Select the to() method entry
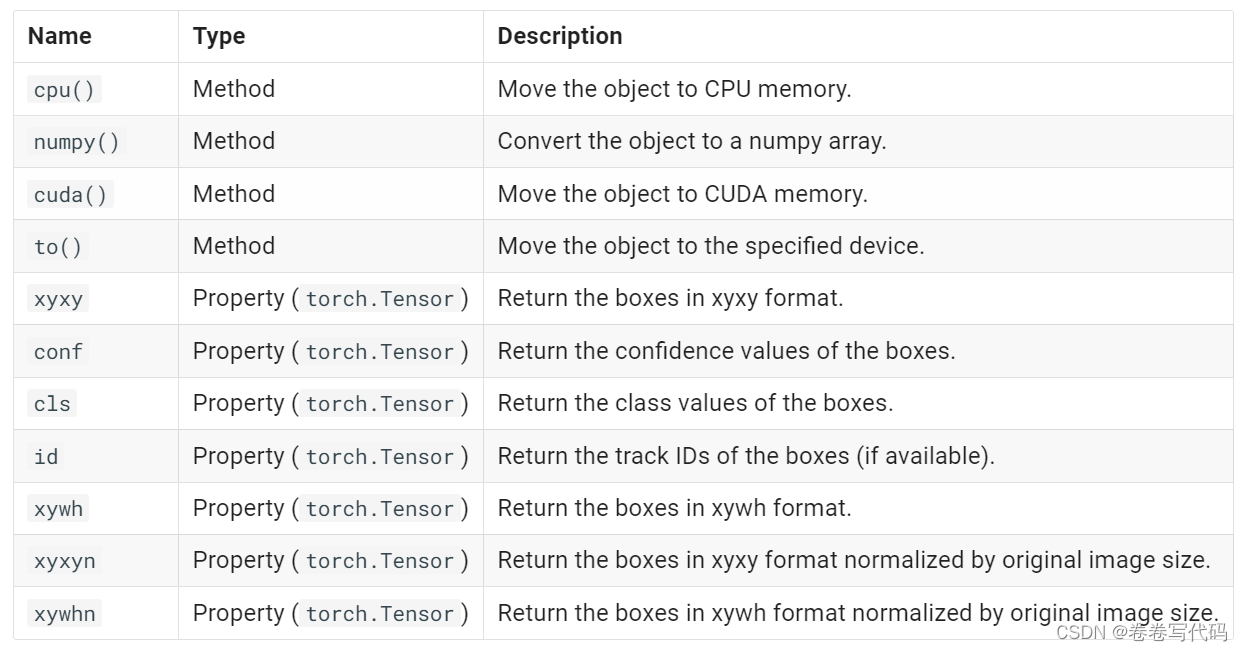 [58, 247]
